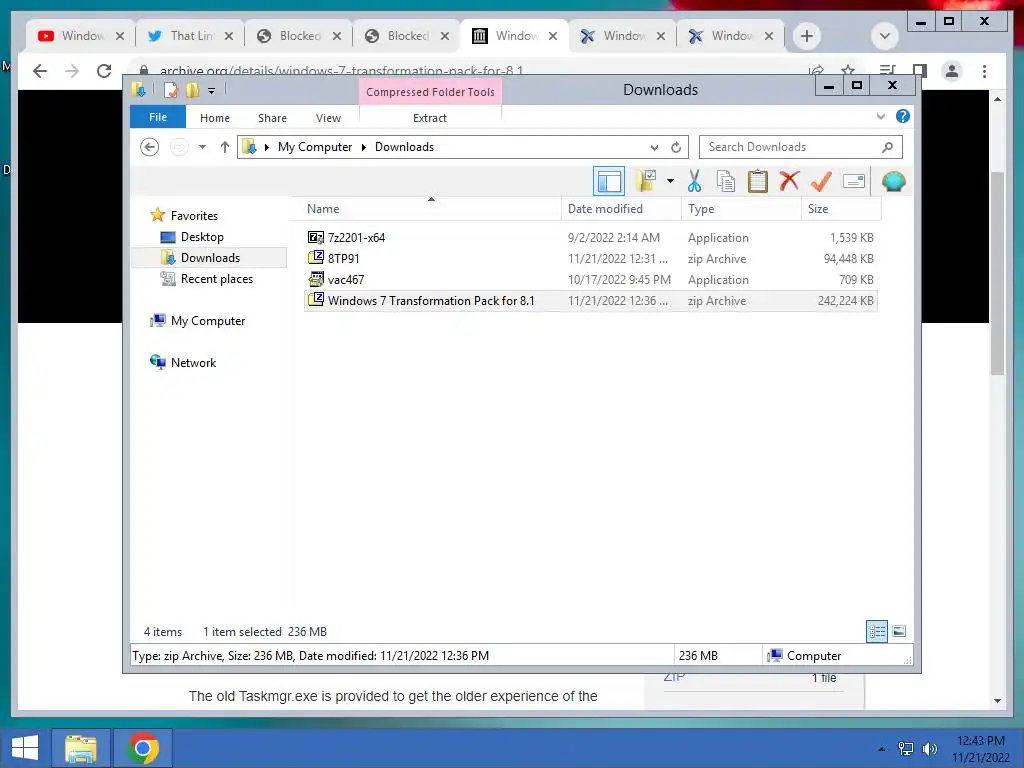The image size is (1024, 768).
Task: Click the search magnifier icon
Action: tap(887, 147)
